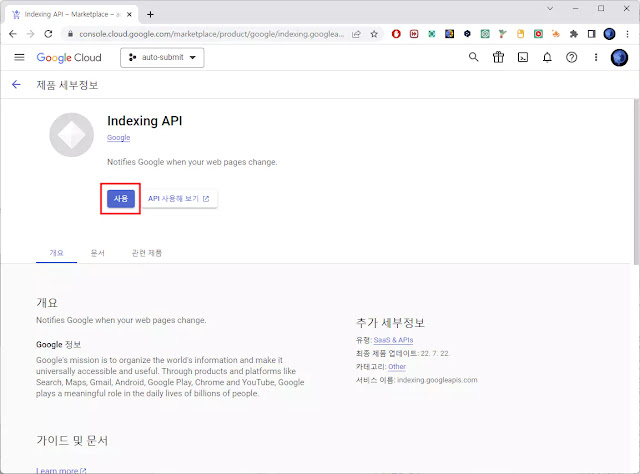640x474 pixels.
Task: Open a new browser tab
Action: 150,14
